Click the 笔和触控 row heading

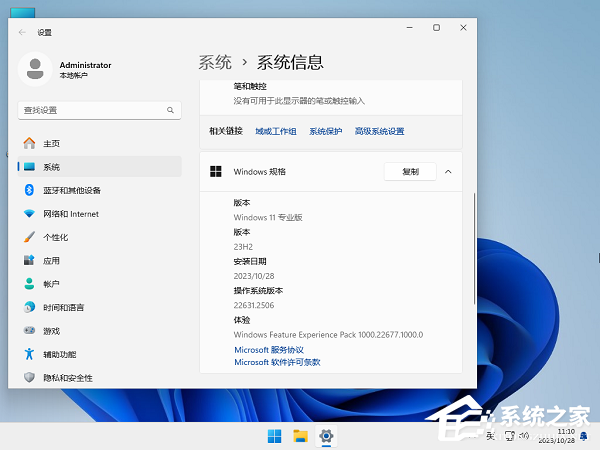(250, 86)
